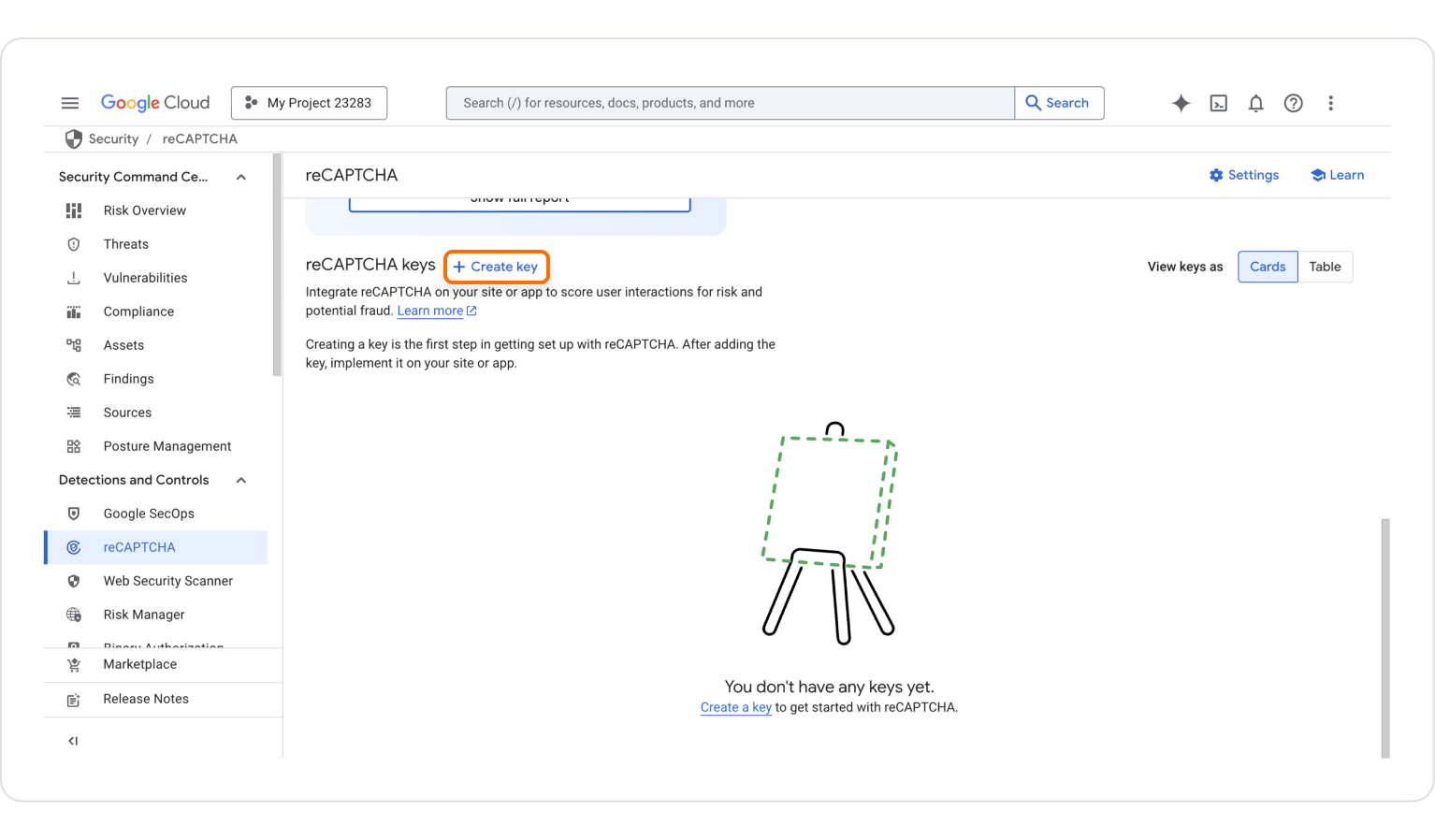1435x840 pixels.
Task: Click the sidebar vertical scrollbar
Action: (x=277, y=266)
